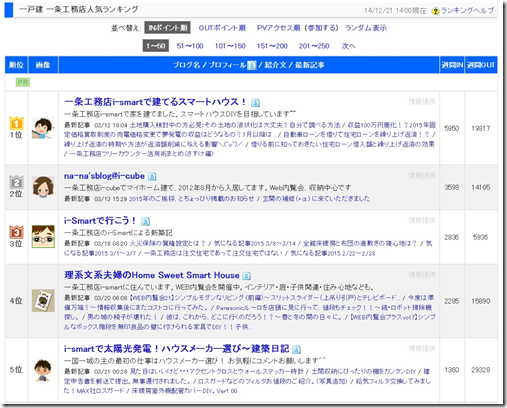Select page range 1〜50
This screenshot has height=408, width=507.
[x=156, y=46]
